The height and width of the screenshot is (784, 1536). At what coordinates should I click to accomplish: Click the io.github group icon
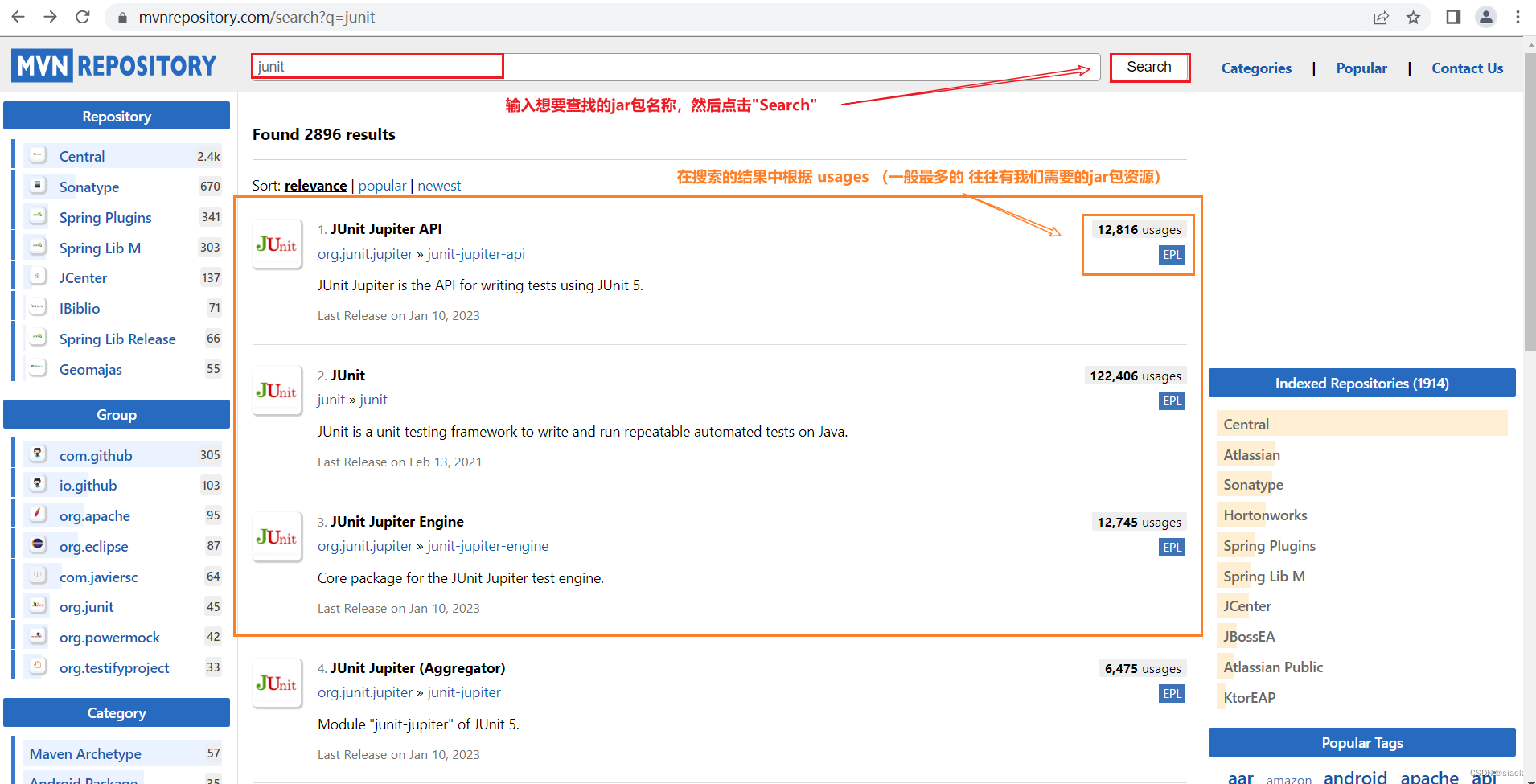(x=38, y=484)
